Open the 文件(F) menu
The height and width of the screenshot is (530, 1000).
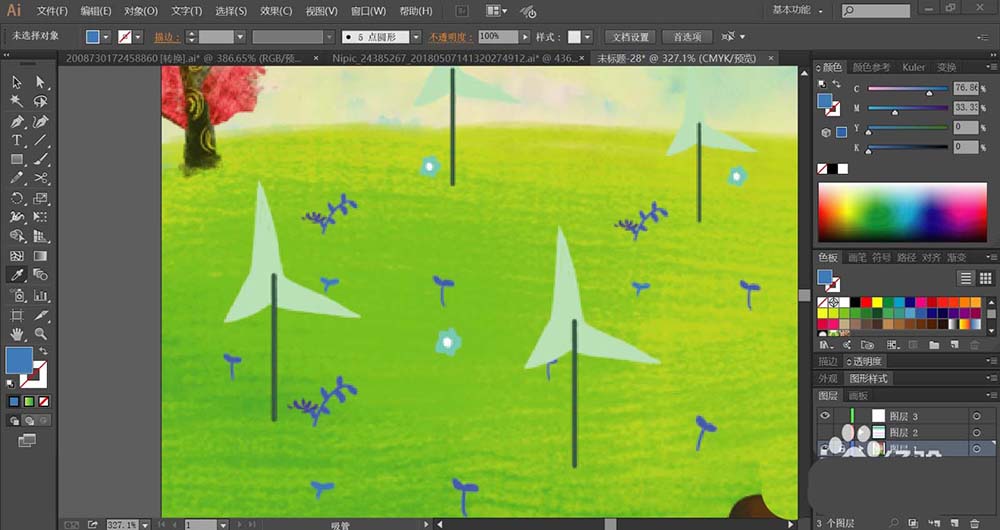point(52,11)
